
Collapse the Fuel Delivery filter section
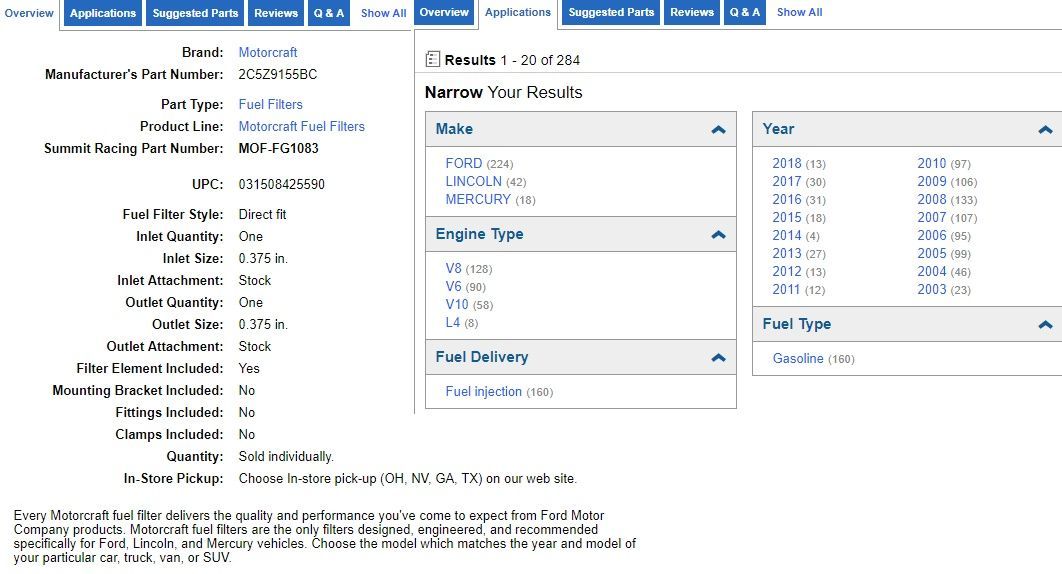tap(718, 358)
